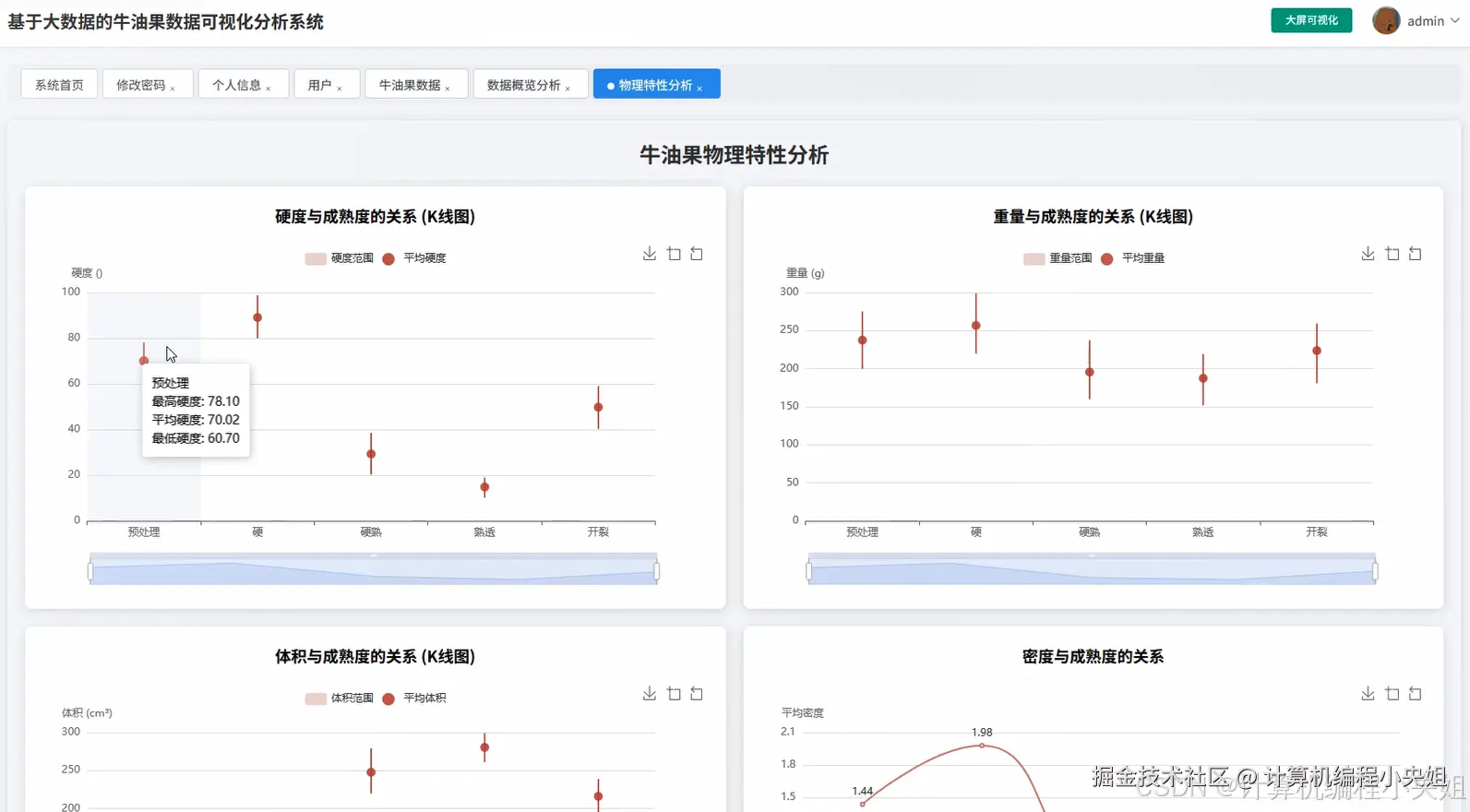Click right handle of hardness chart zoom slider

[656, 571]
